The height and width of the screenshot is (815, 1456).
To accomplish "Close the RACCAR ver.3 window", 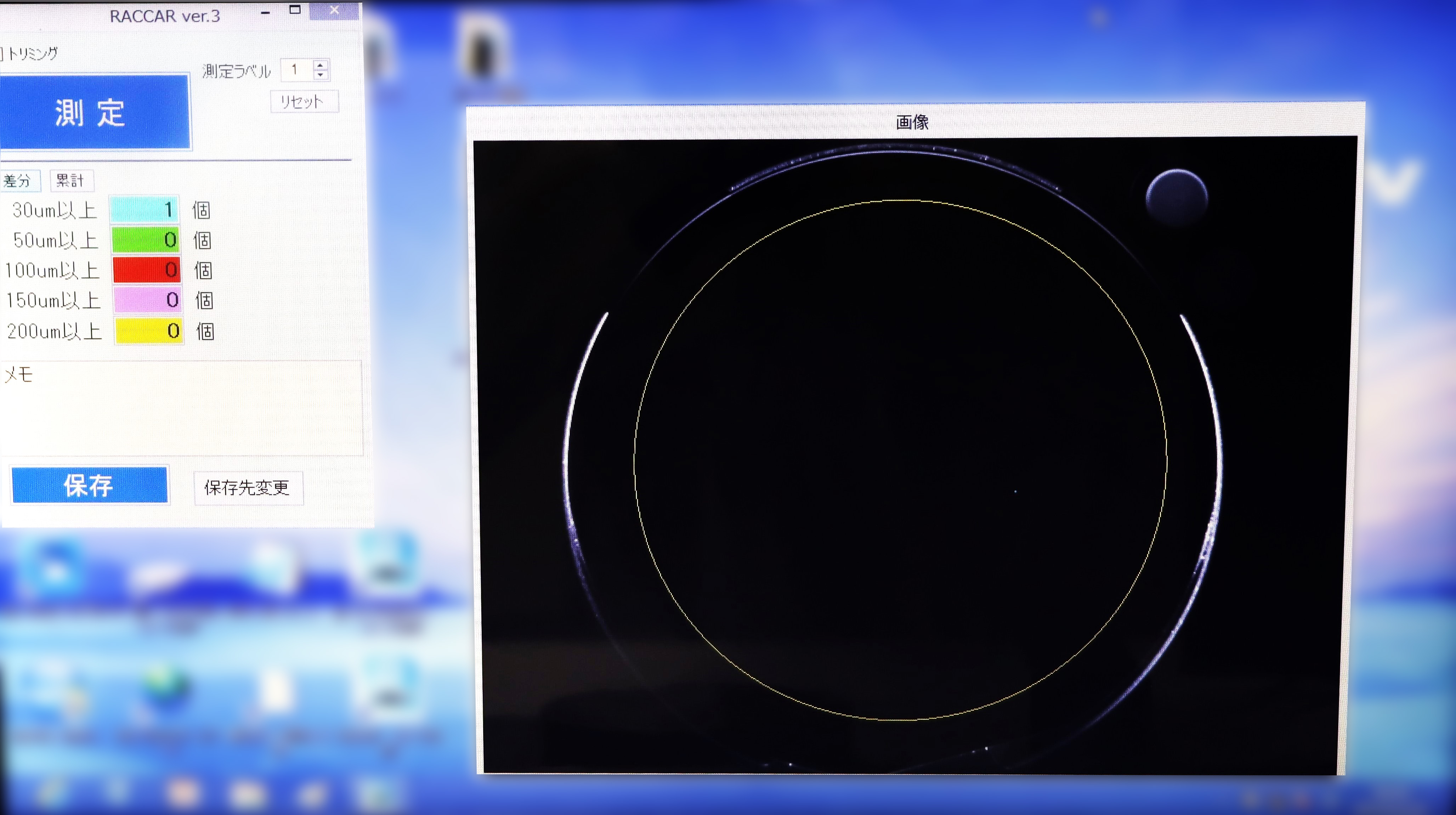I will click(x=334, y=10).
